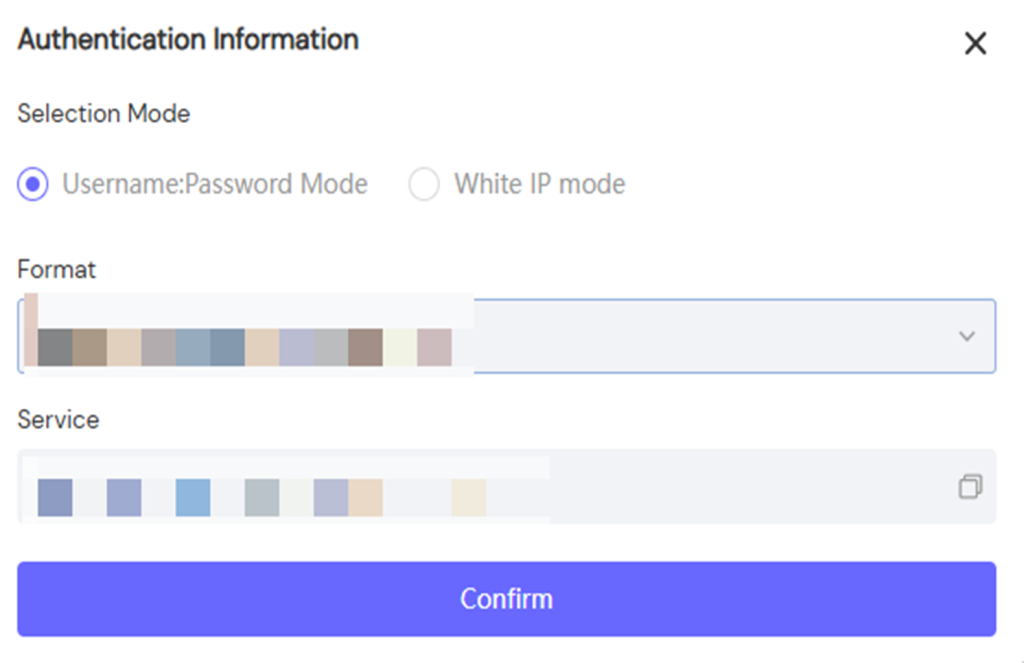
Task: Select the Username:Password Mode radio button
Action: tap(33, 184)
